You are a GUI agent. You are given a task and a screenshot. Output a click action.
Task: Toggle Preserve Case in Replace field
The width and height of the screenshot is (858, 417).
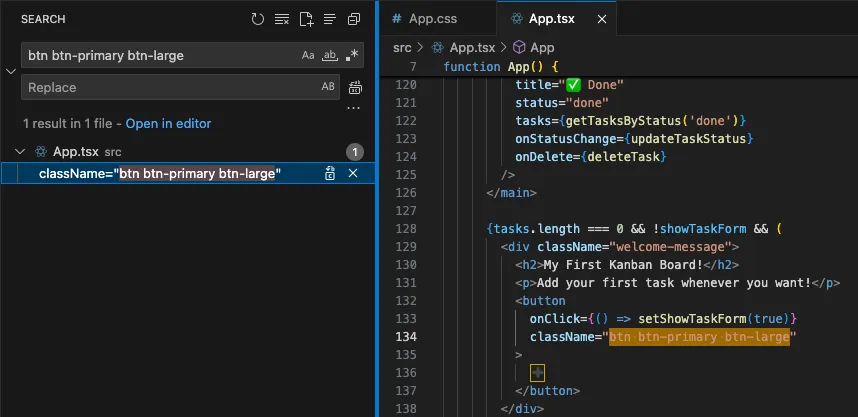coord(328,88)
